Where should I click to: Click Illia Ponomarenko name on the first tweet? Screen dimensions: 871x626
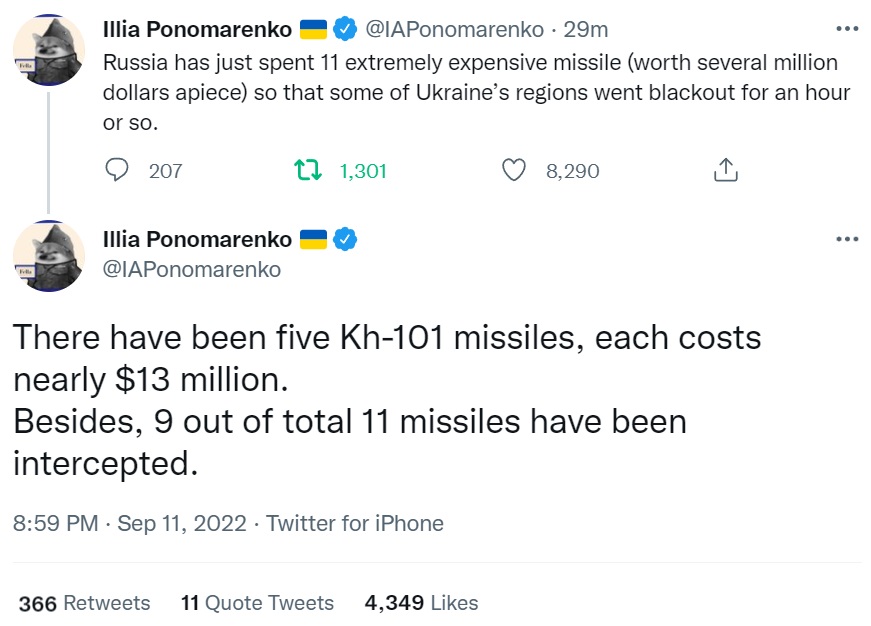(x=197, y=30)
